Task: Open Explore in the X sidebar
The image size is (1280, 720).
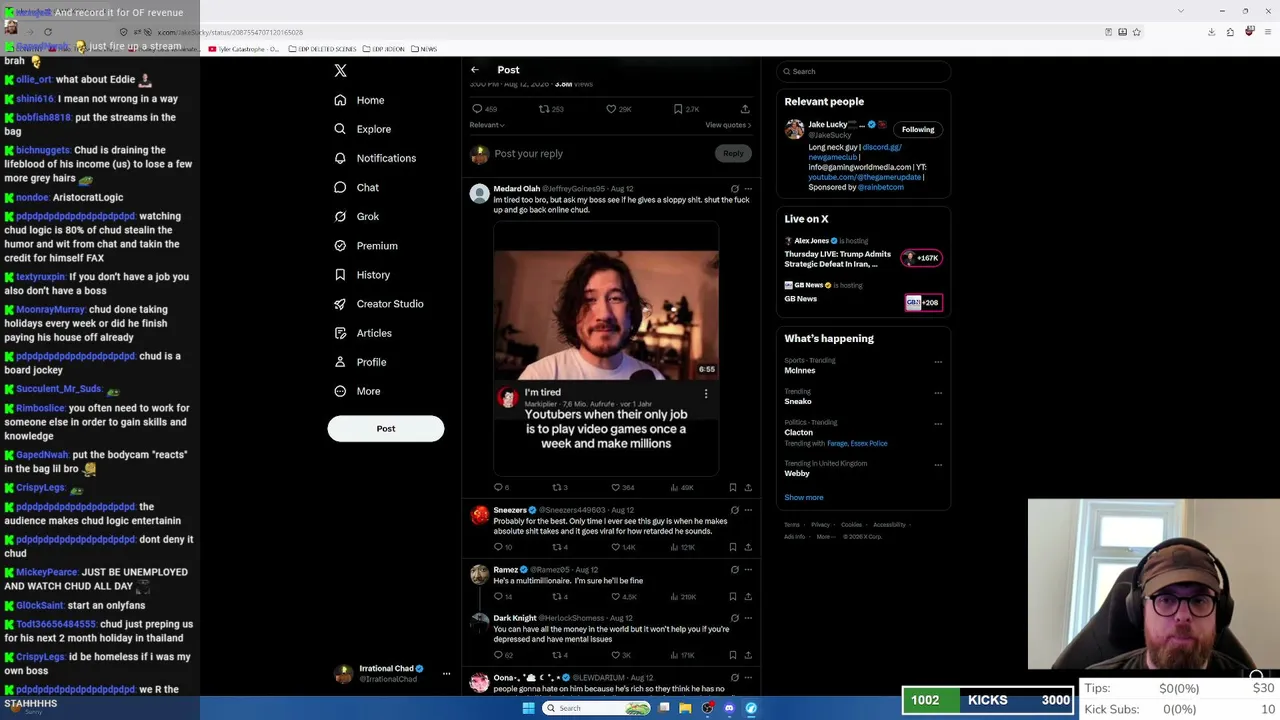Action: [362, 129]
